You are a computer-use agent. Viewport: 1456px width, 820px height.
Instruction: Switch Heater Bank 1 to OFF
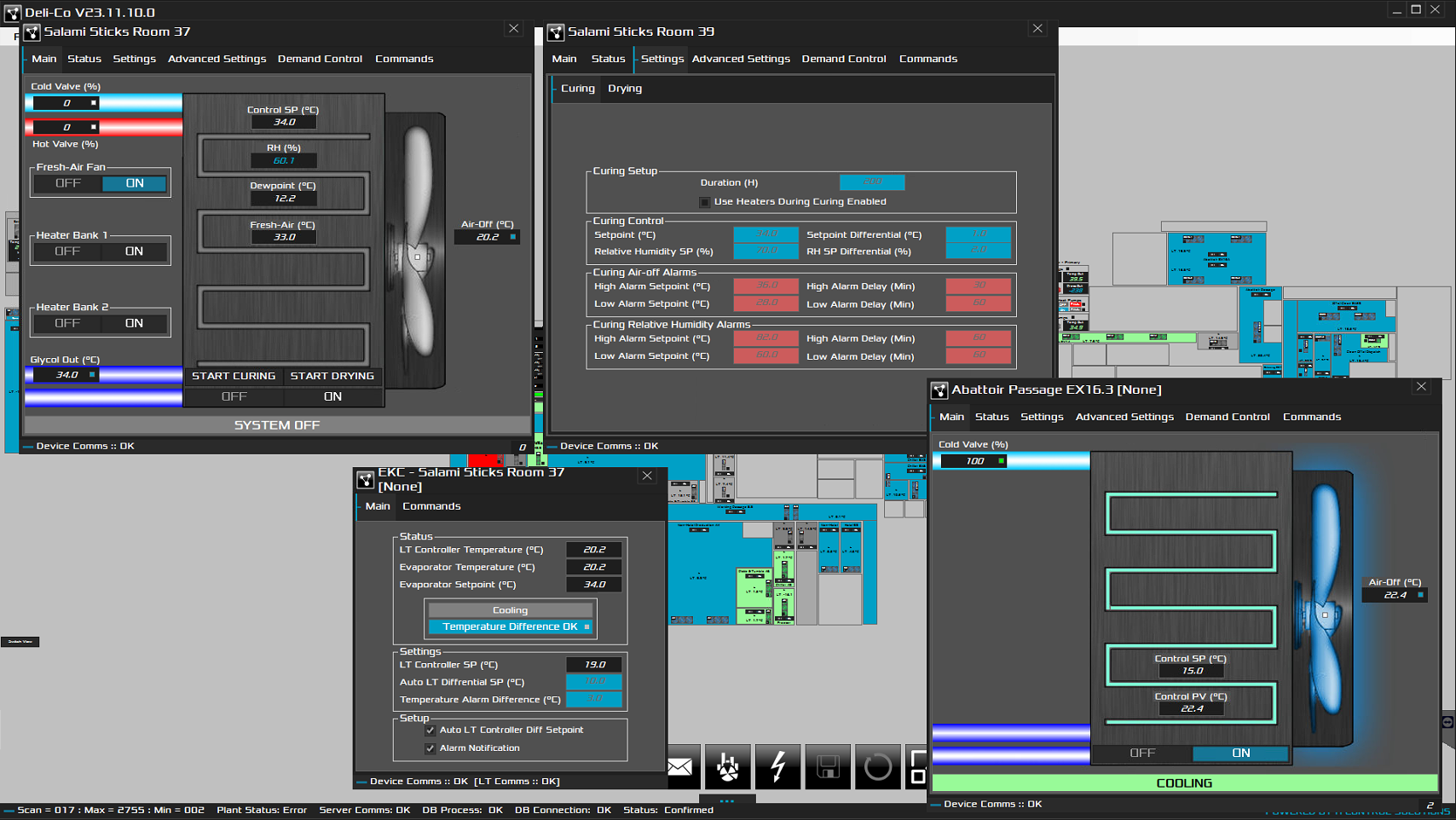coord(67,251)
